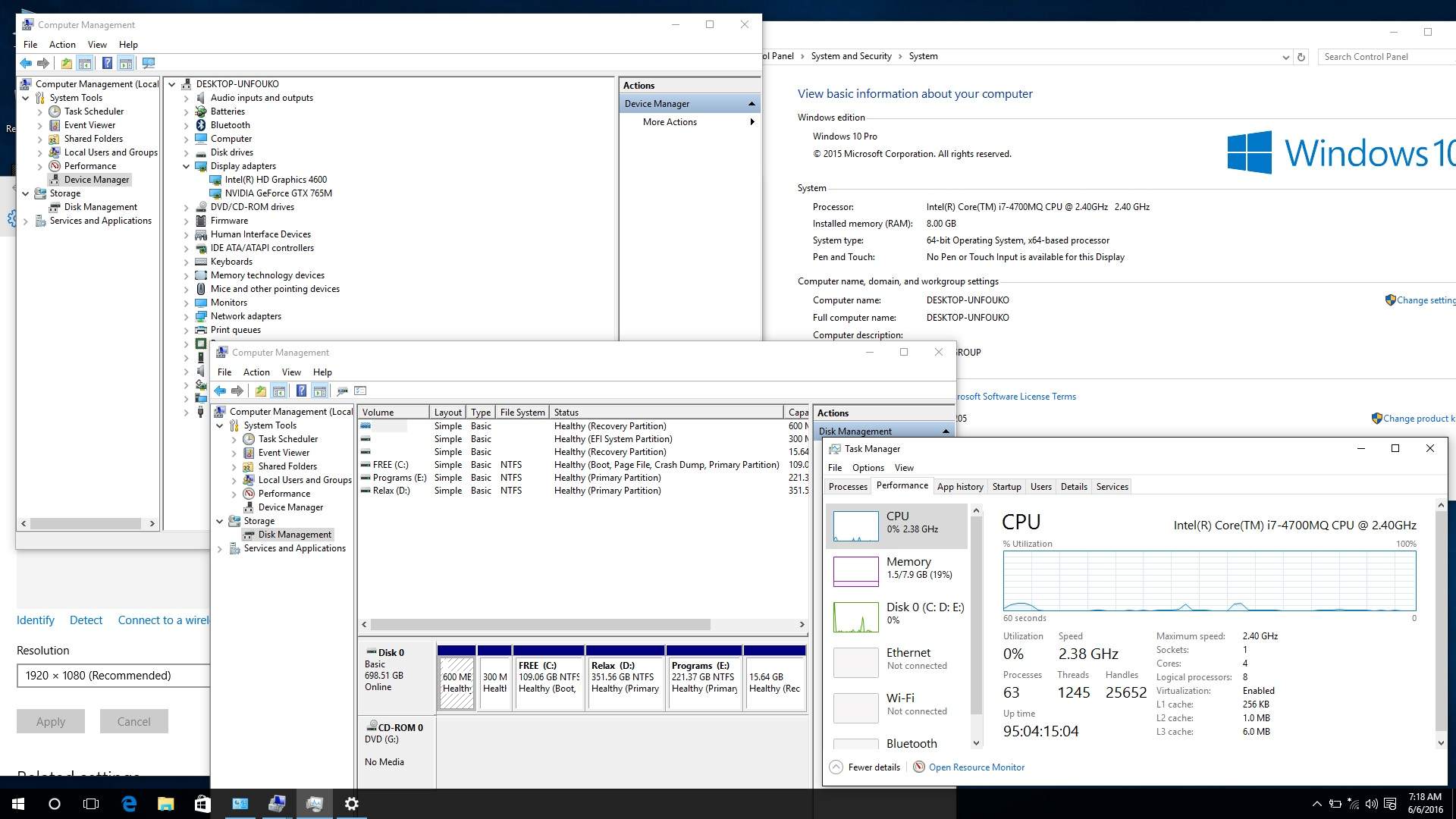Launch Microsoft Edge from taskbar
The width and height of the screenshot is (1456, 819).
[129, 804]
